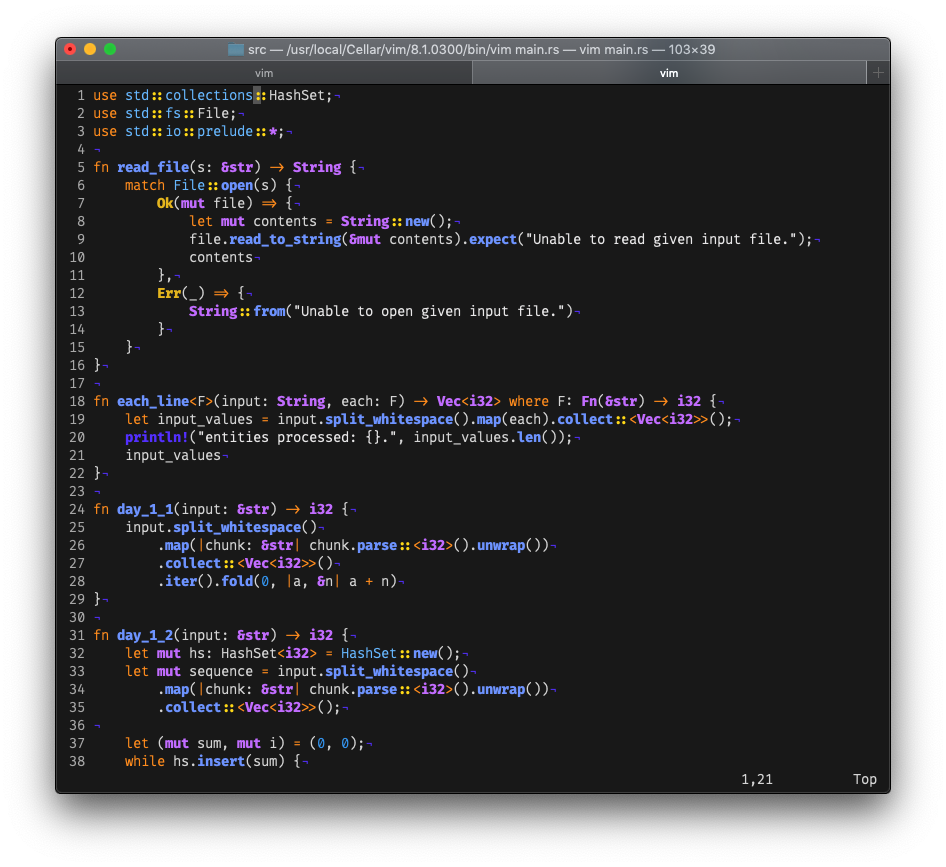Click 'expect' on line 9
The image size is (946, 867).
[493, 240]
